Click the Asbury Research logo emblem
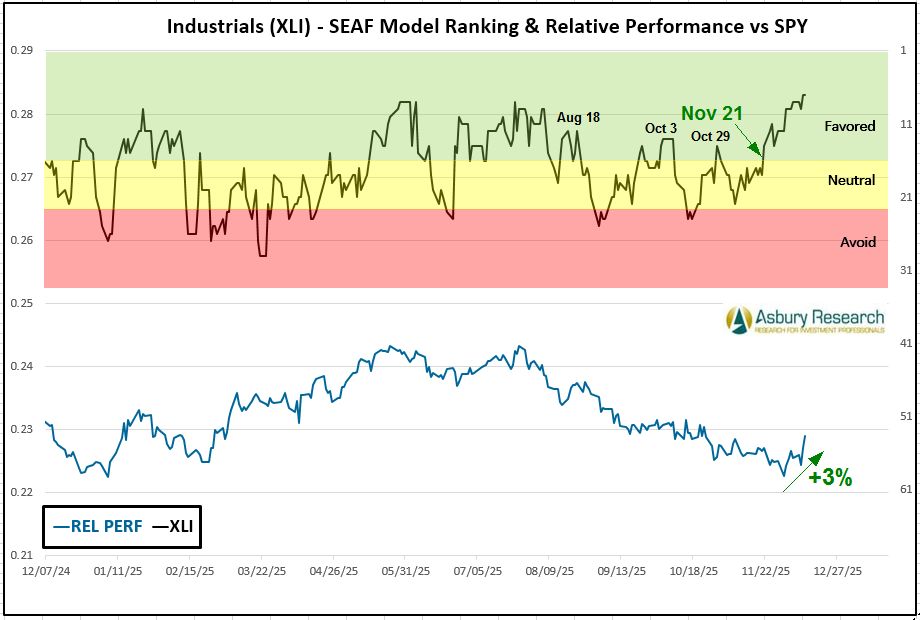920x620 pixels. pos(740,320)
